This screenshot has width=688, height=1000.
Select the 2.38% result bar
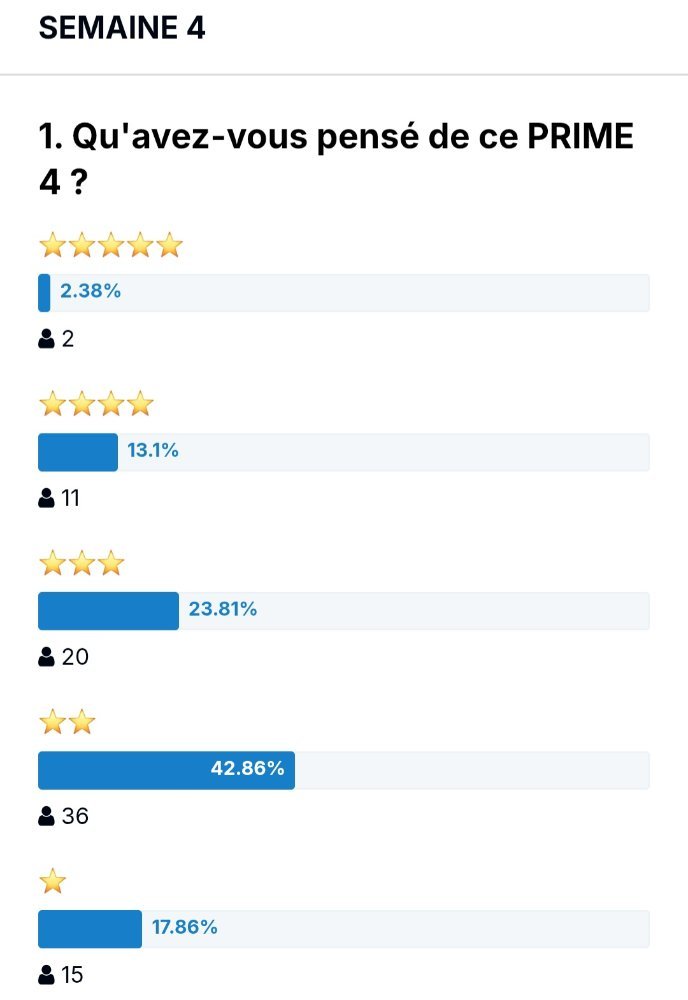pyautogui.click(x=344, y=293)
